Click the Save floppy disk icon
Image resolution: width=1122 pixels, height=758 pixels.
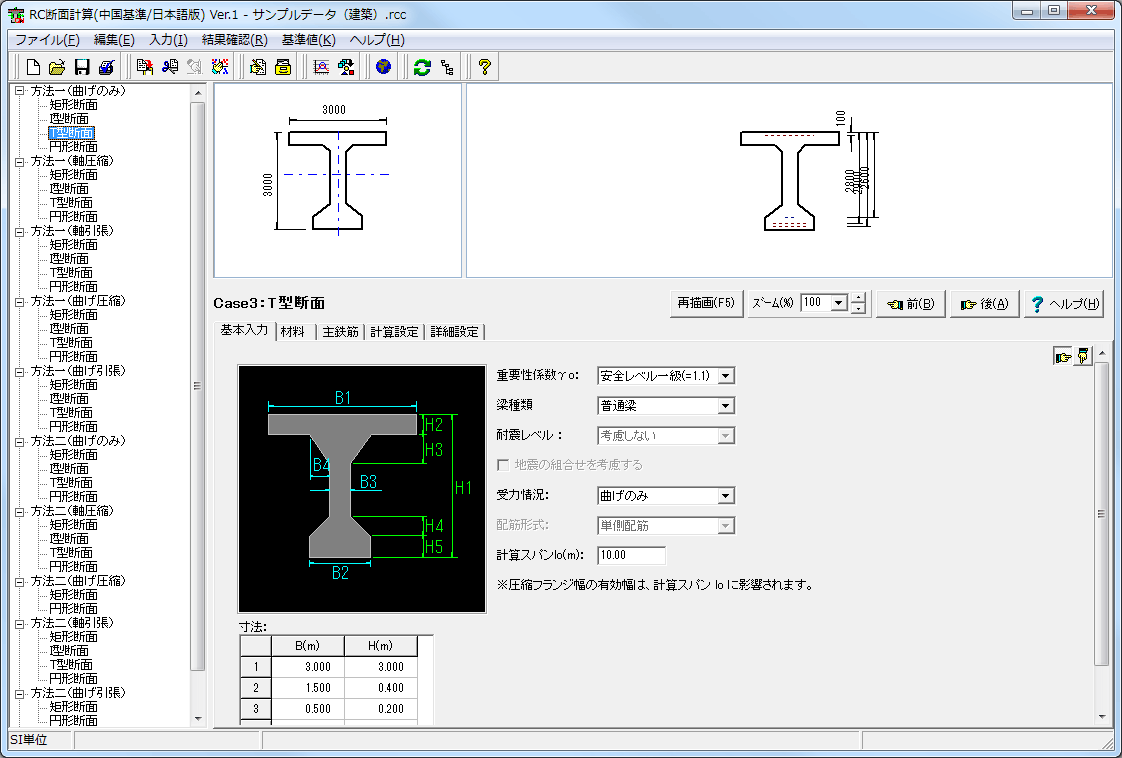(x=82, y=67)
